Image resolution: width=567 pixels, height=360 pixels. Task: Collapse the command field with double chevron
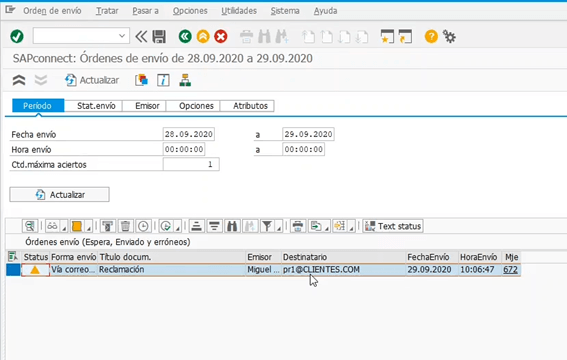[141, 36]
